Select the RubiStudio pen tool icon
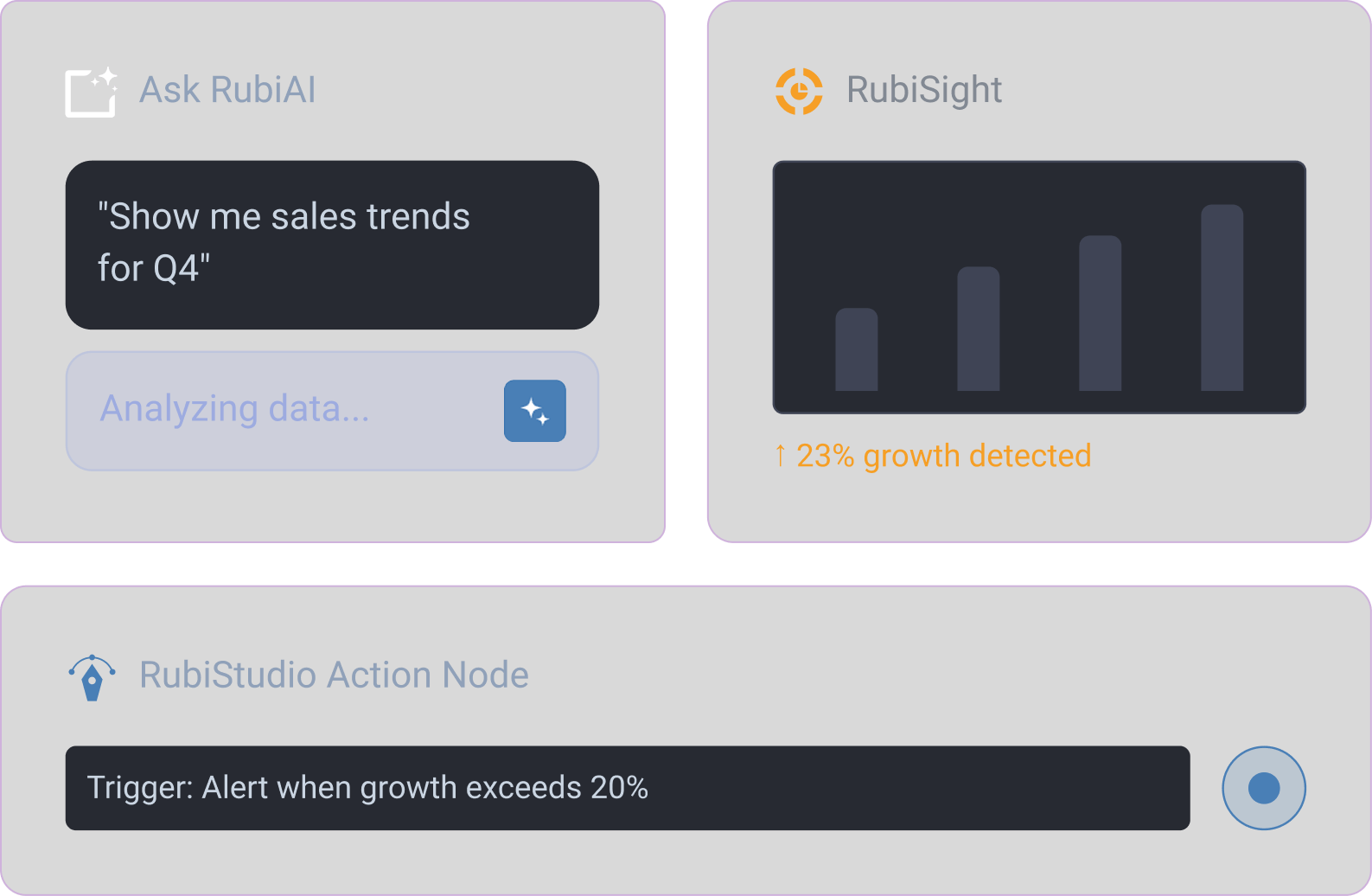1372x896 pixels. coord(92,677)
